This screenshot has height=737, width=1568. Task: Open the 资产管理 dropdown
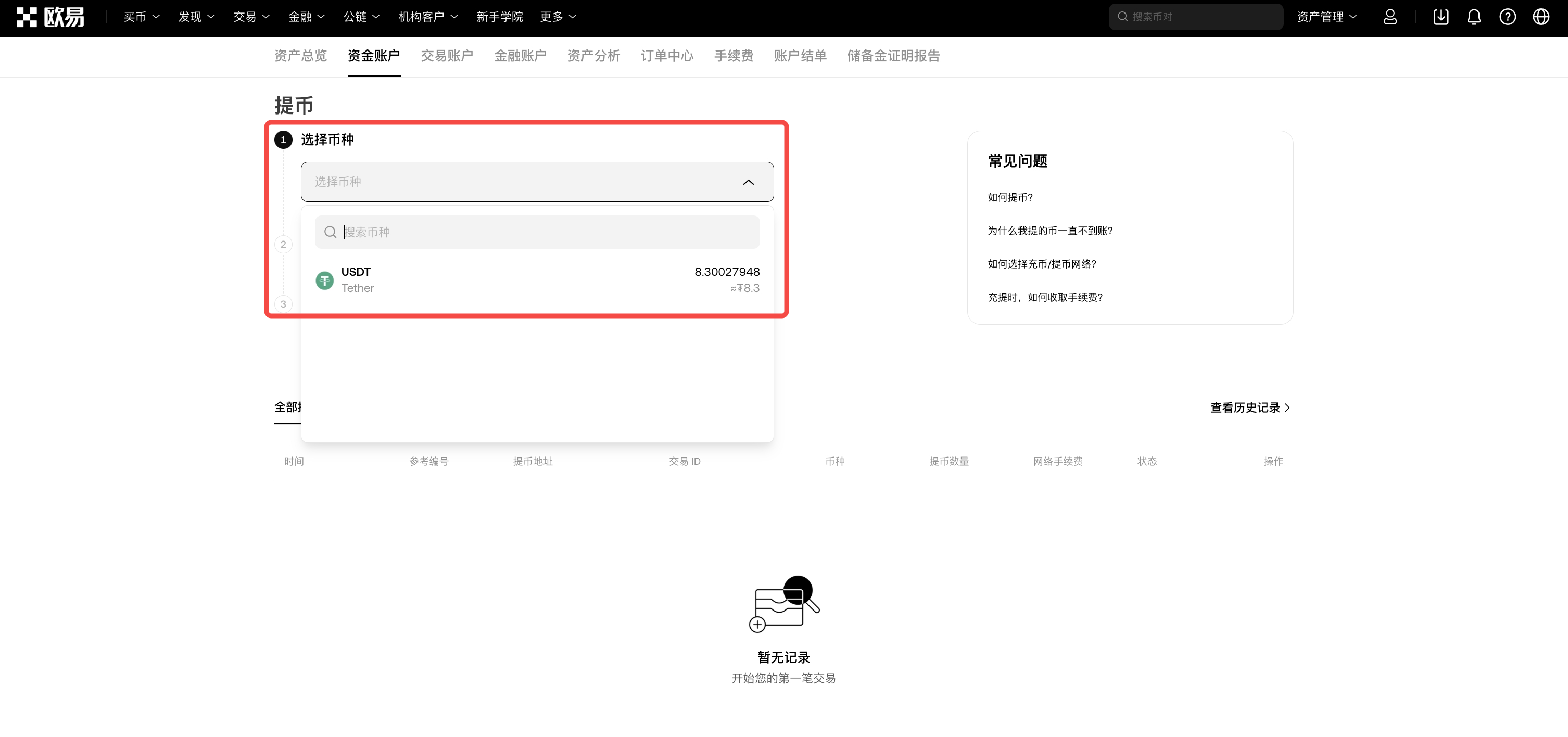point(1327,17)
